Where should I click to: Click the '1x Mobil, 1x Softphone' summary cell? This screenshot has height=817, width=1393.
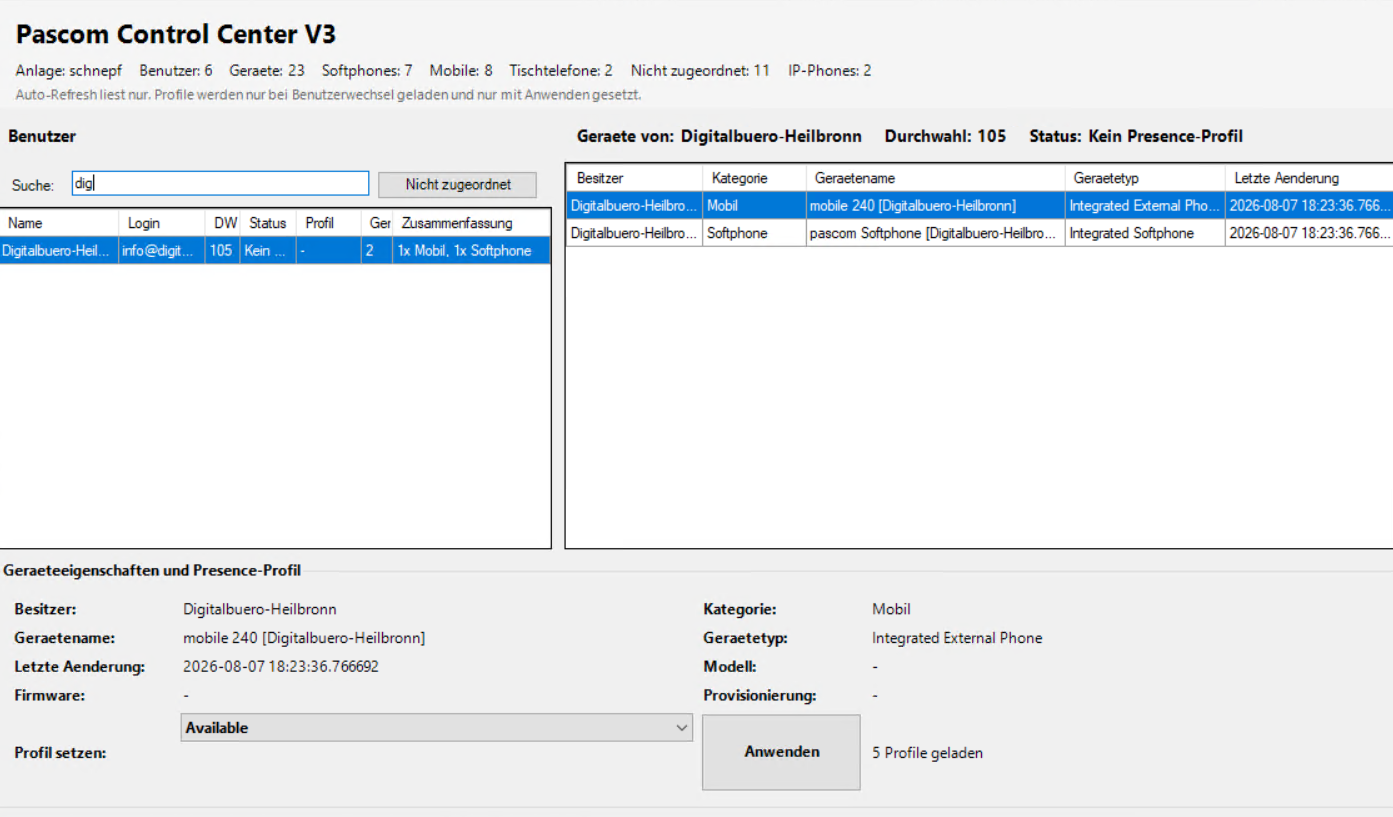(x=471, y=251)
